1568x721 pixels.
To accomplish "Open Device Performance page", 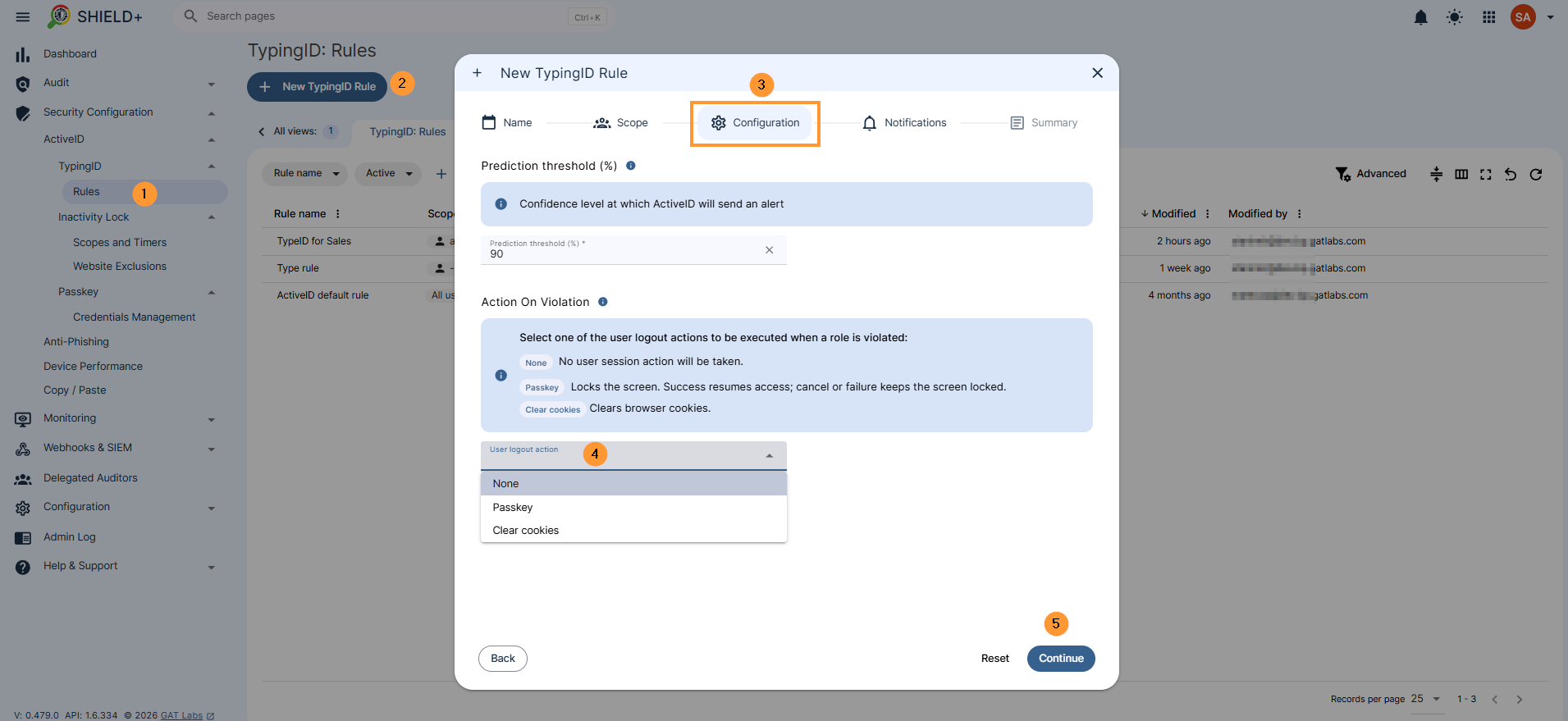I will click(x=93, y=367).
